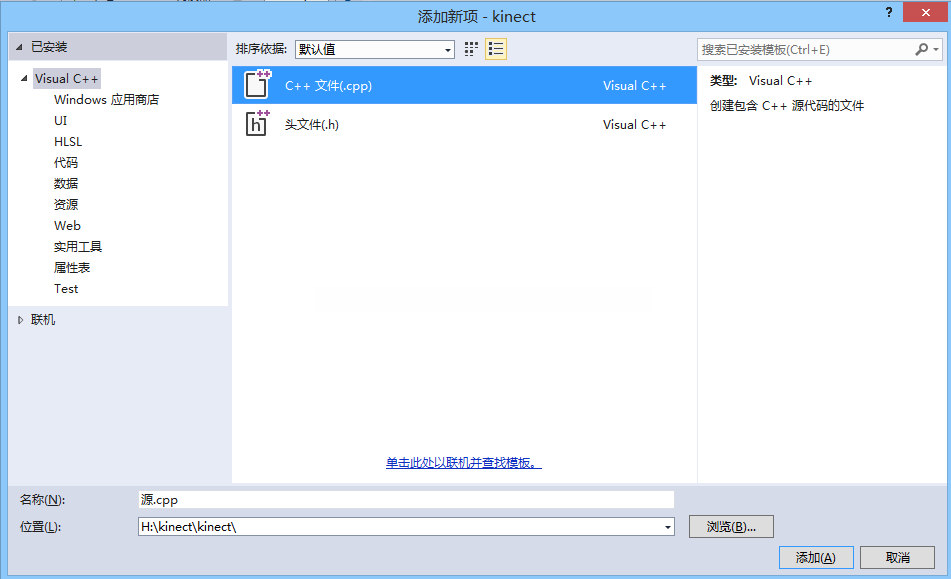Select the 属性表 category

coord(72,267)
